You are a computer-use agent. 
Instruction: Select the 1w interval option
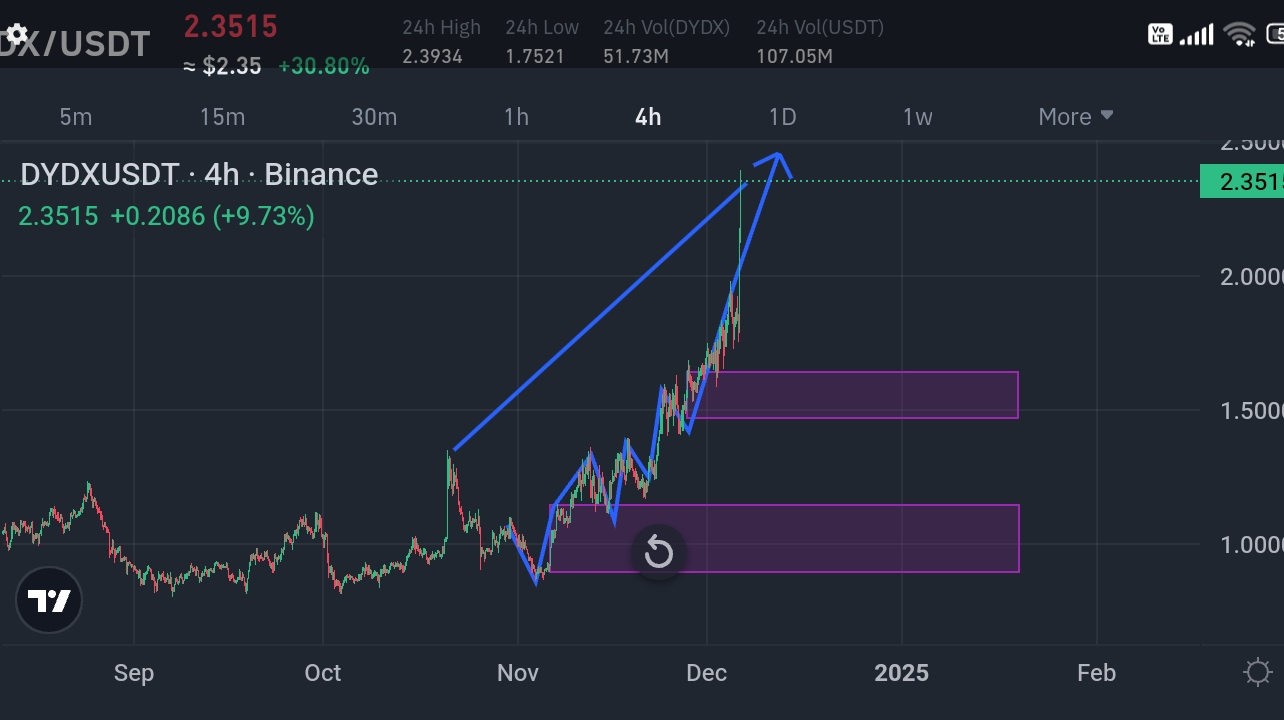pyautogui.click(x=917, y=117)
